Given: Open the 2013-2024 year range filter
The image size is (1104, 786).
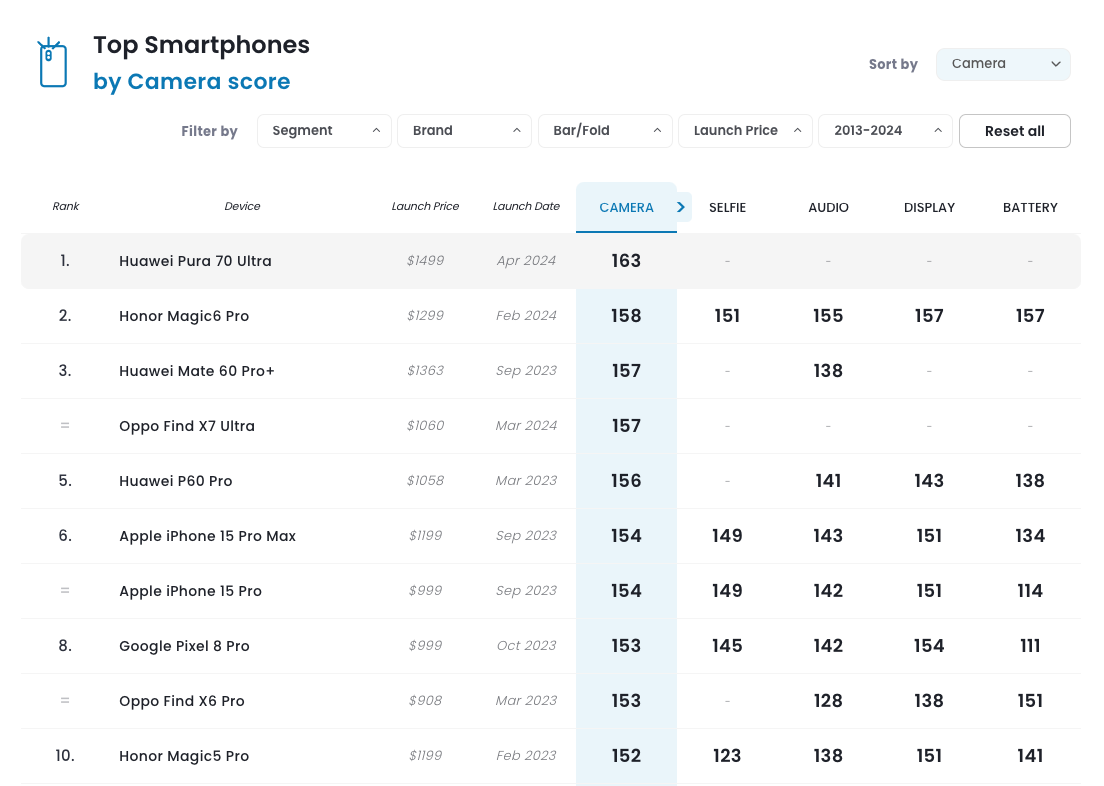Looking at the screenshot, I should coord(885,131).
